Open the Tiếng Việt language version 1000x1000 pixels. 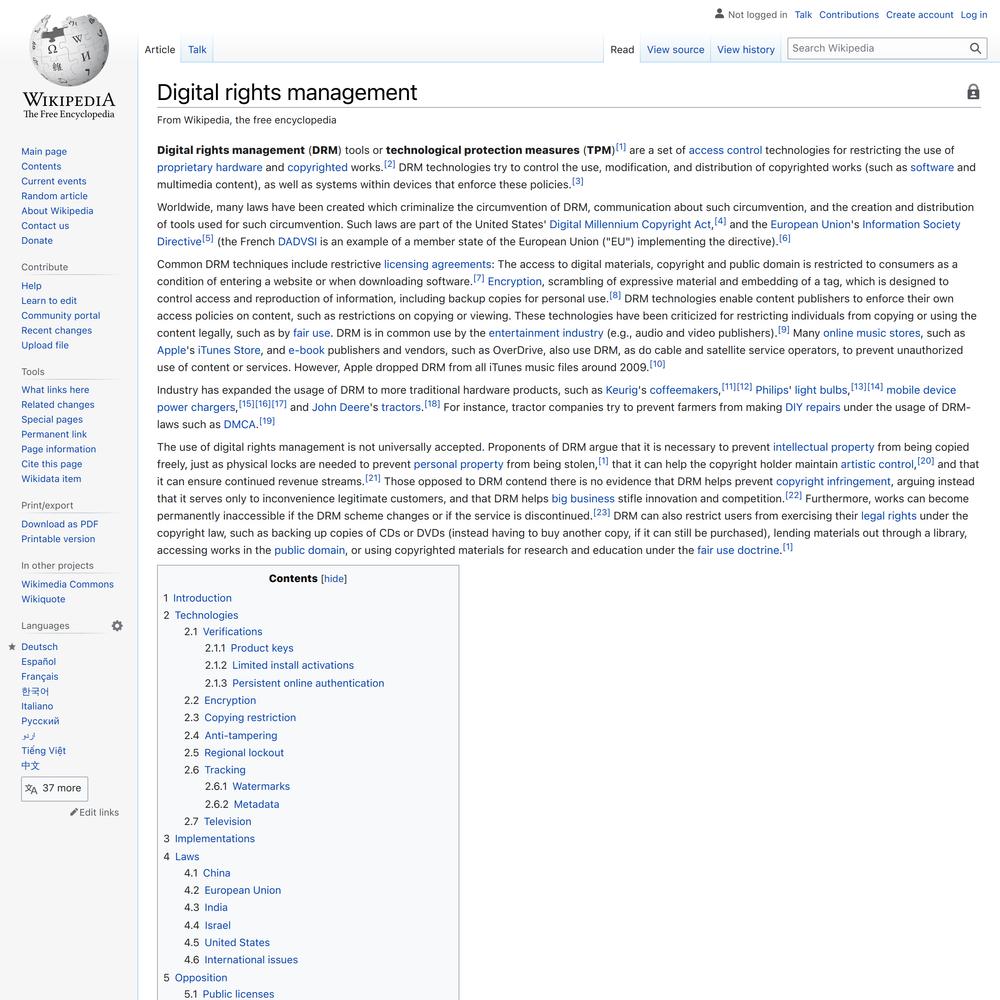click(x=43, y=751)
